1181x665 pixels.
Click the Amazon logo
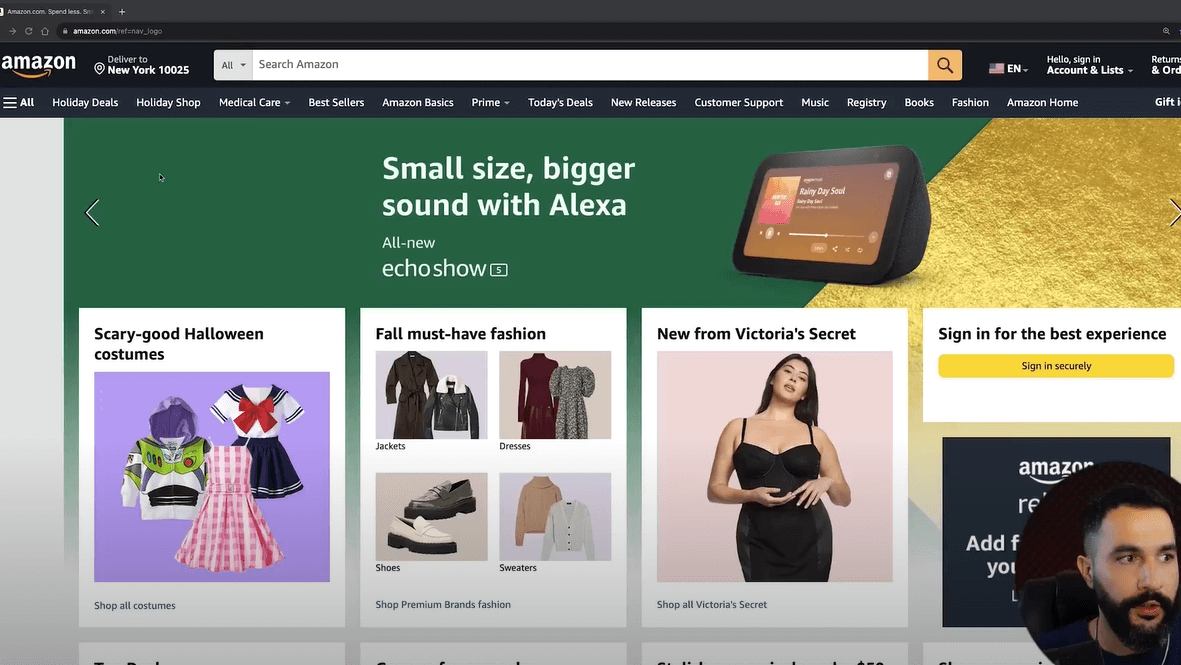tap(38, 66)
